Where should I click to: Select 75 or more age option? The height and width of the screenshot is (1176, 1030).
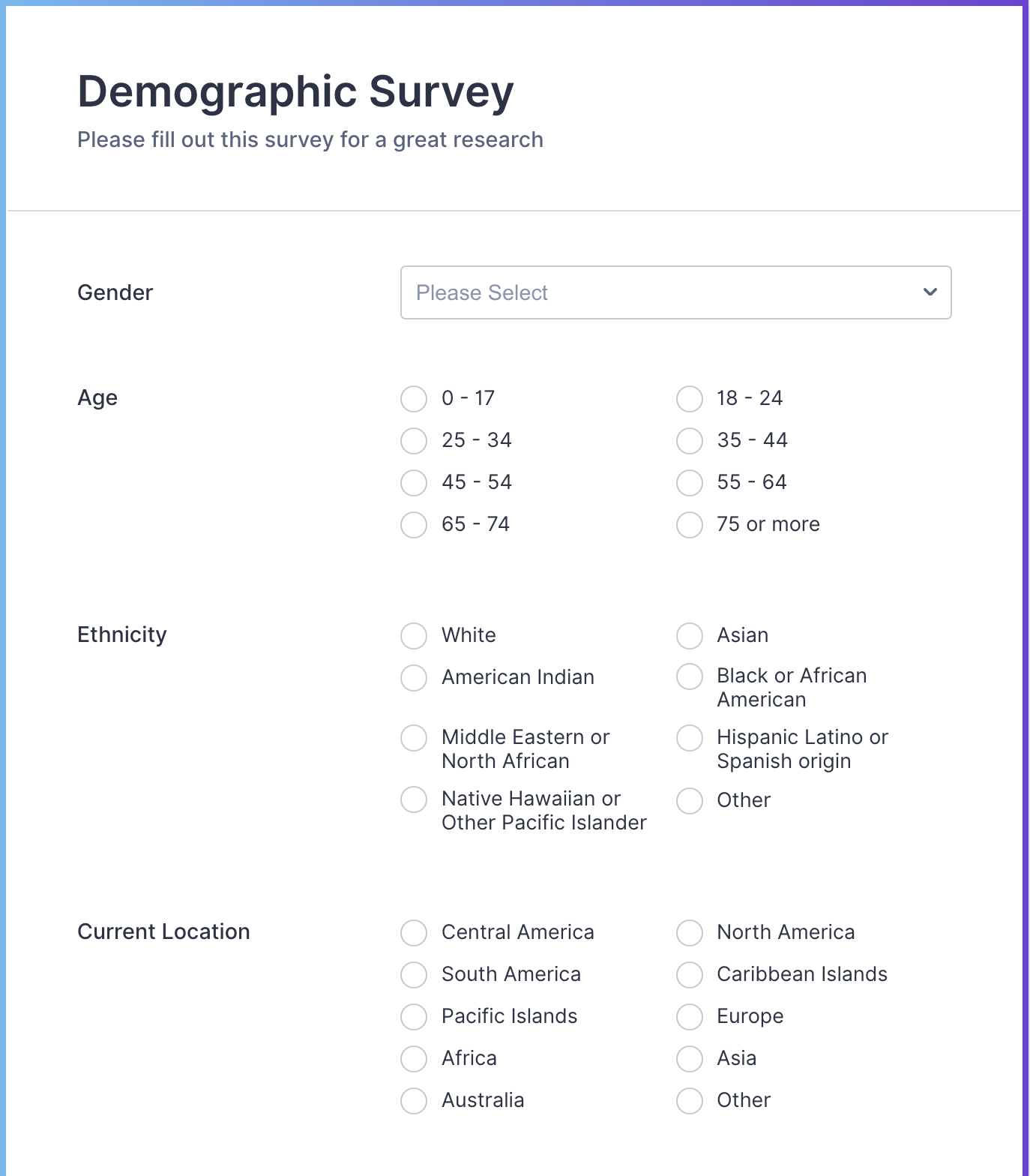tap(690, 525)
